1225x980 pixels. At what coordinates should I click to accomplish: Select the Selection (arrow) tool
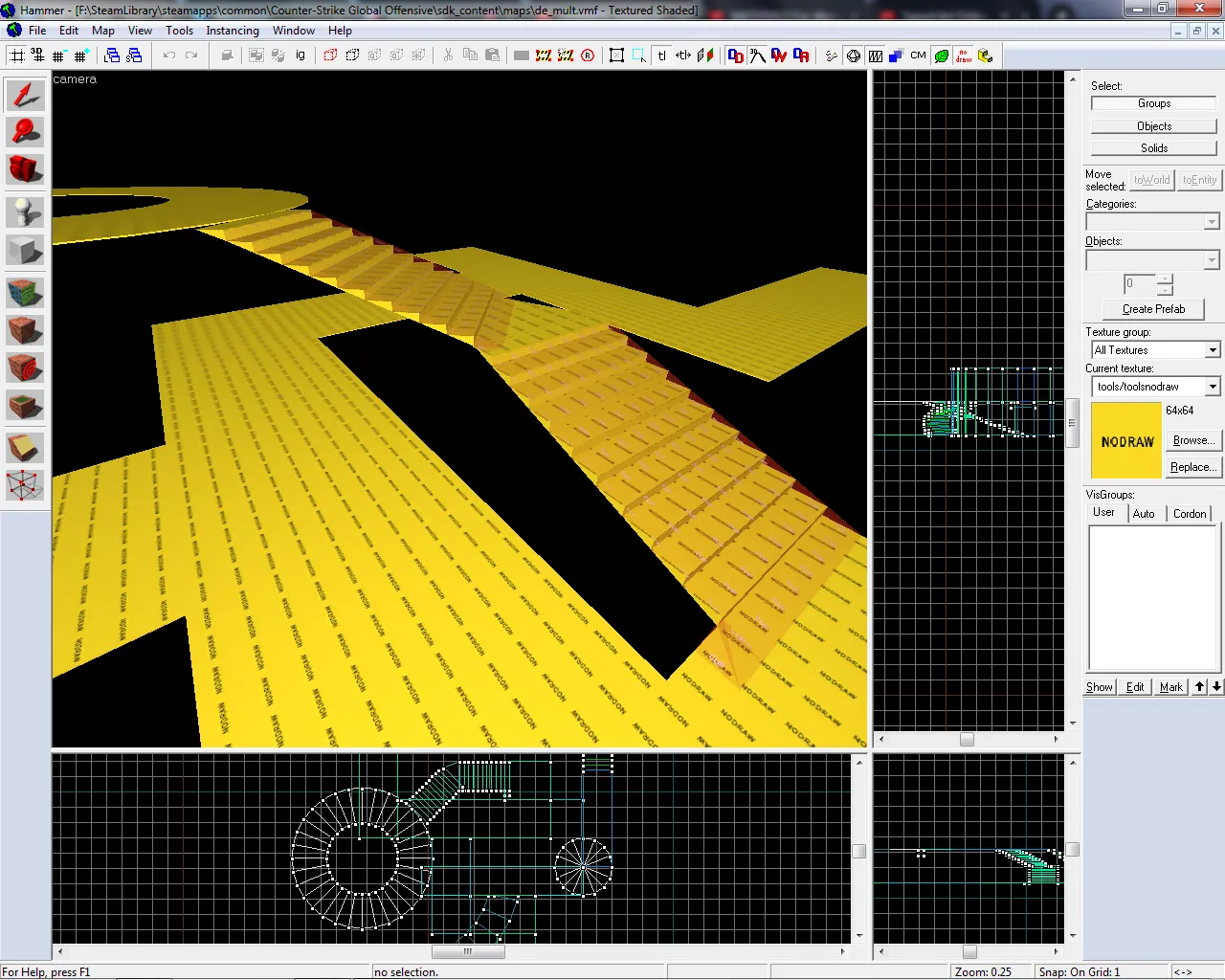pos(25,95)
